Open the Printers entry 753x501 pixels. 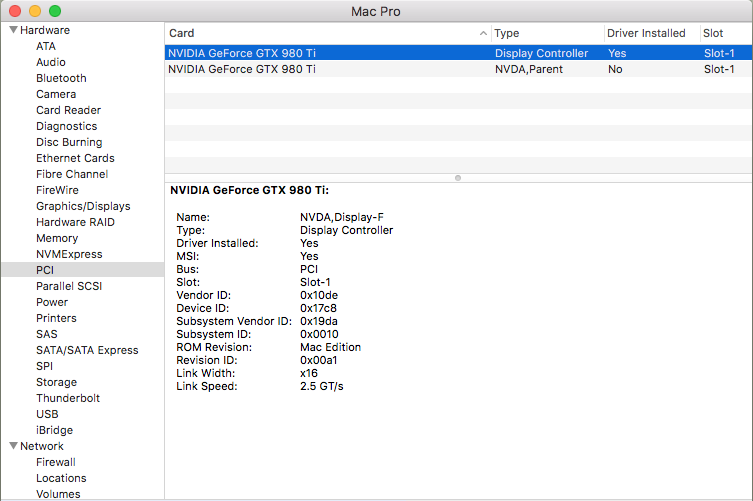point(56,318)
